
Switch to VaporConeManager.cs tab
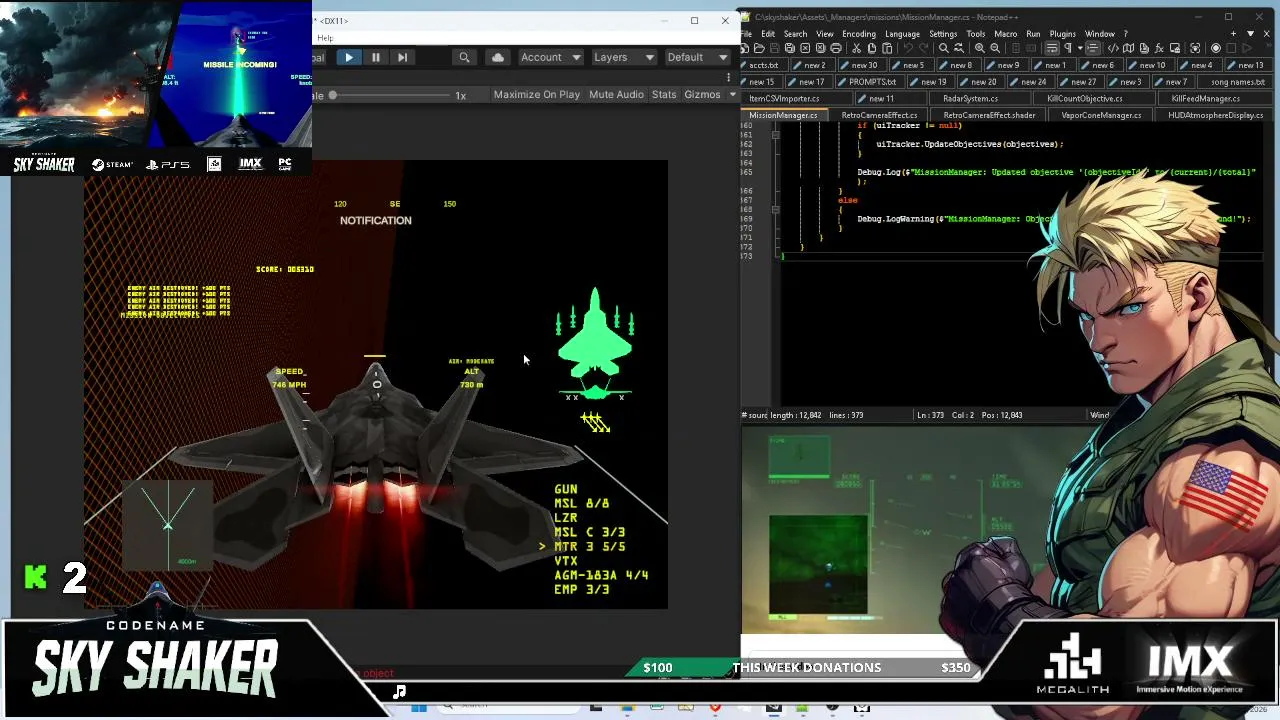pos(1100,115)
